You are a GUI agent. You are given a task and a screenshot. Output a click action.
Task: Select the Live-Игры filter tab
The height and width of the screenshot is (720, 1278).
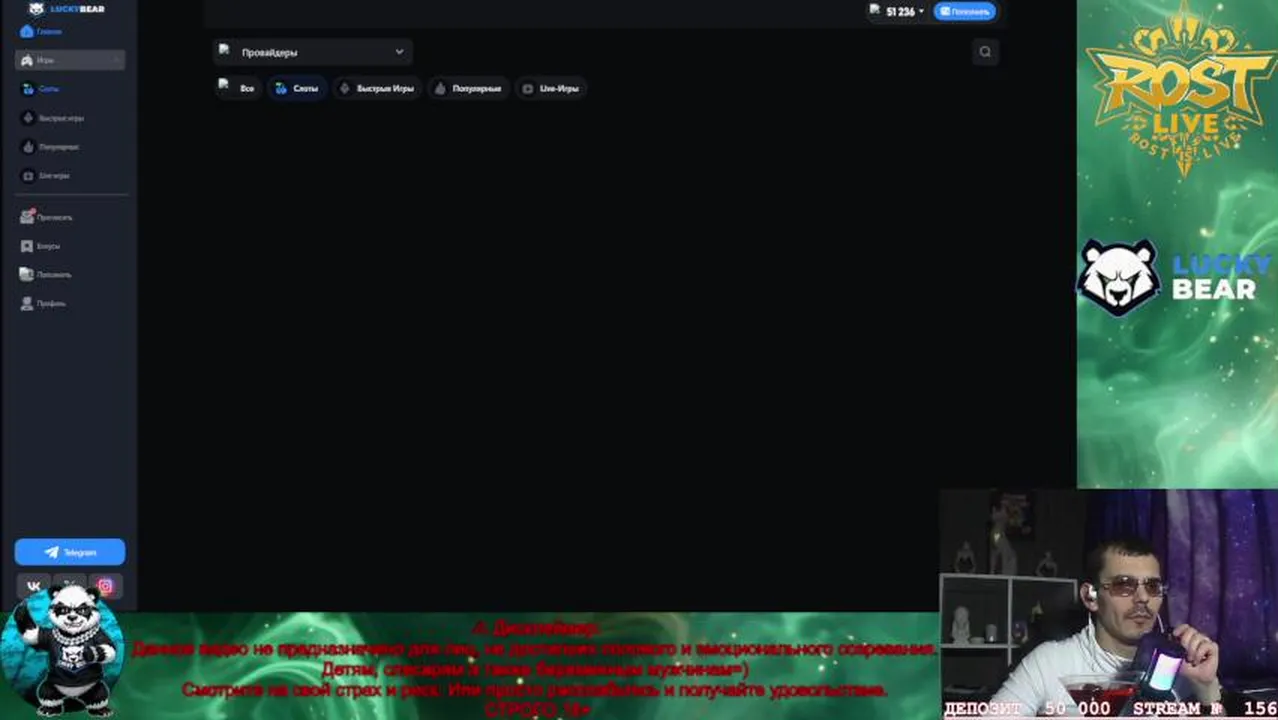pos(551,88)
